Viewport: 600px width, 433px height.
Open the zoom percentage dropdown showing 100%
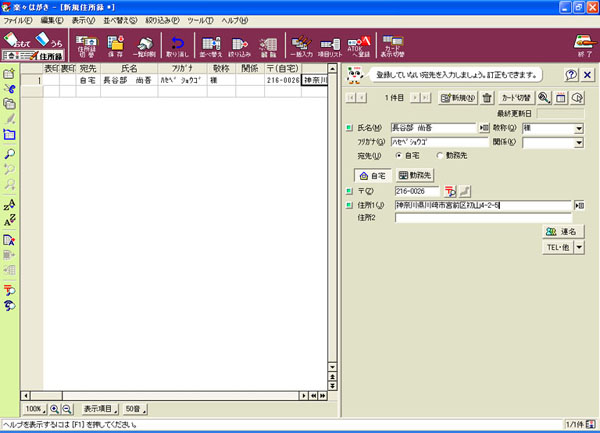34,409
